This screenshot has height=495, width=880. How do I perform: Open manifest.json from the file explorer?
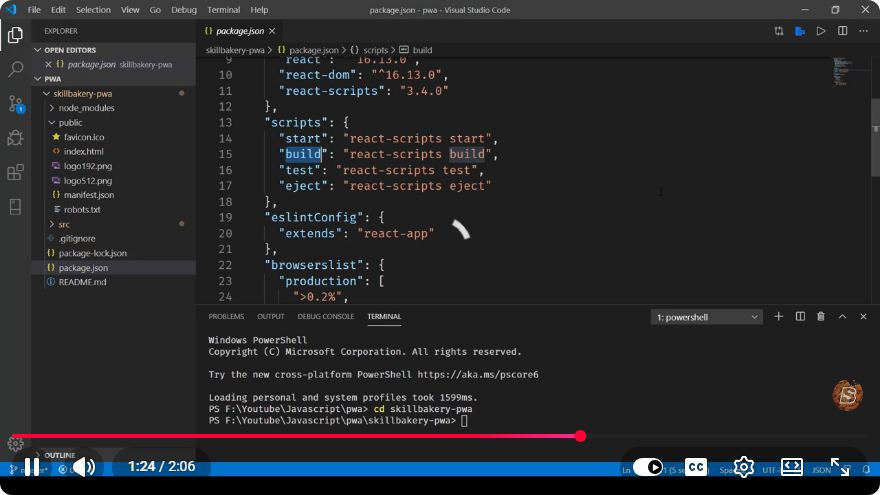click(89, 195)
